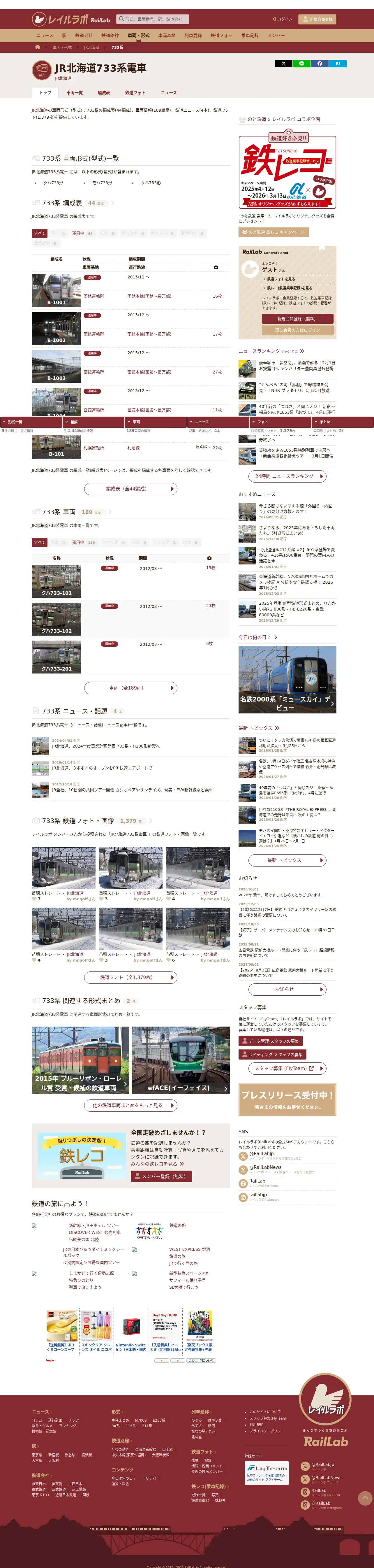This screenshot has height=1568, width=374.
Task: Open 車両（全189両）button
Action: (131, 688)
